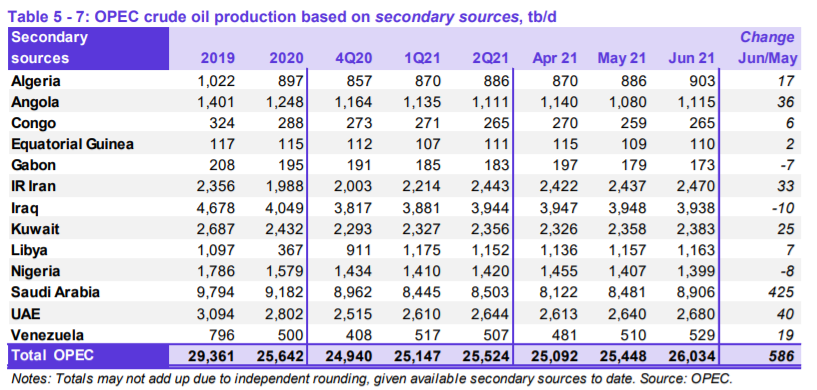Click the Total OPEC Jun 21 value 26,034
817x390 pixels.
(x=691, y=356)
